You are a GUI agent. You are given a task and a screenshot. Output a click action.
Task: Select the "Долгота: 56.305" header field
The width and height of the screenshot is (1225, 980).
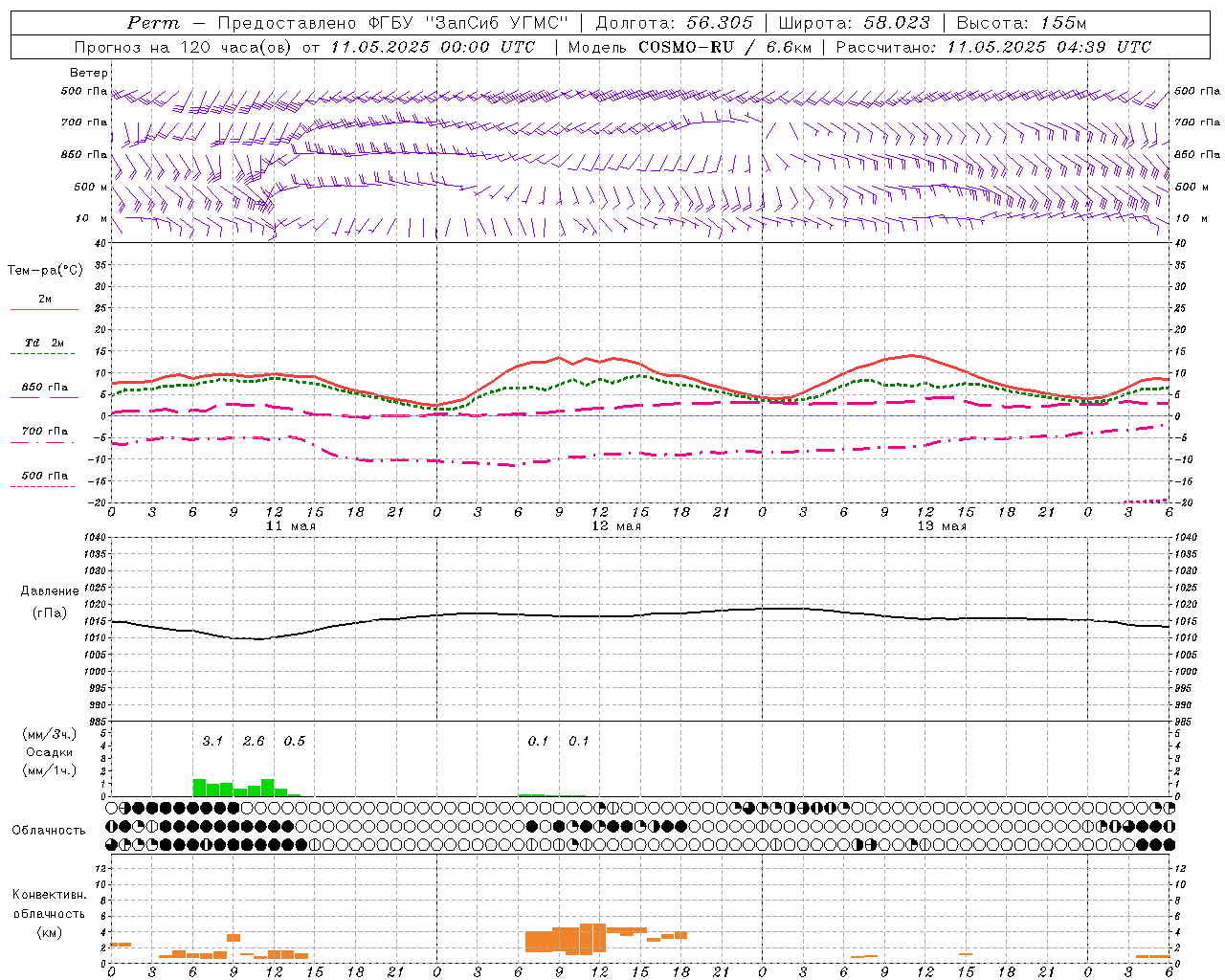click(675, 23)
